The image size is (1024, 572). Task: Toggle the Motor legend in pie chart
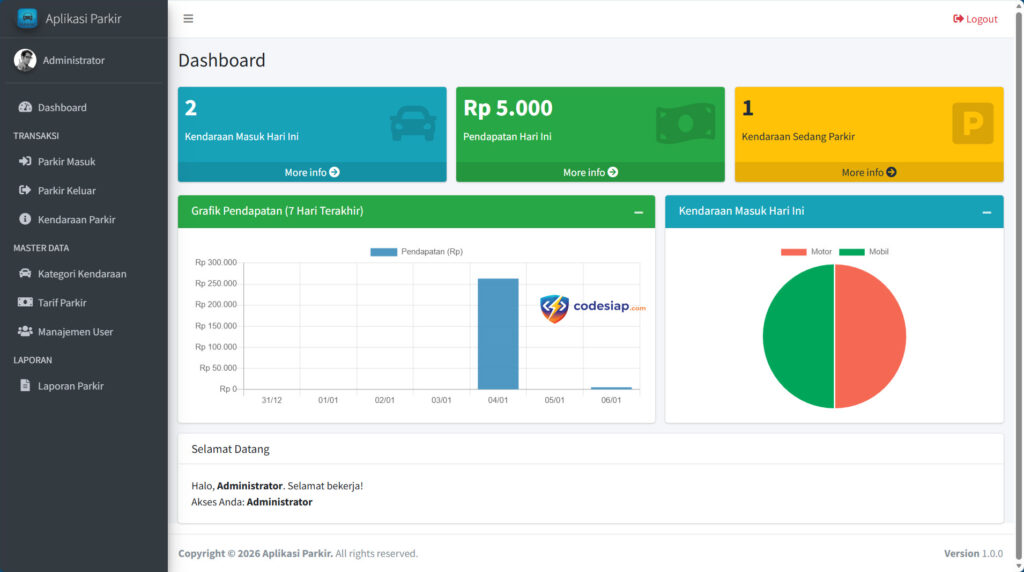pos(806,252)
